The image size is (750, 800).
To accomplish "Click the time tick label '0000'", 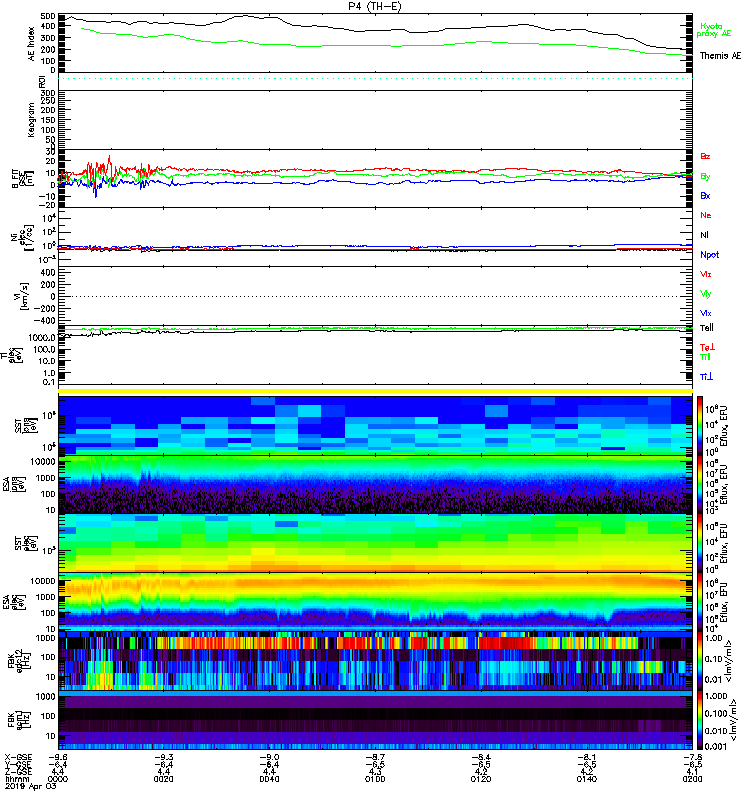I will coord(58,779).
